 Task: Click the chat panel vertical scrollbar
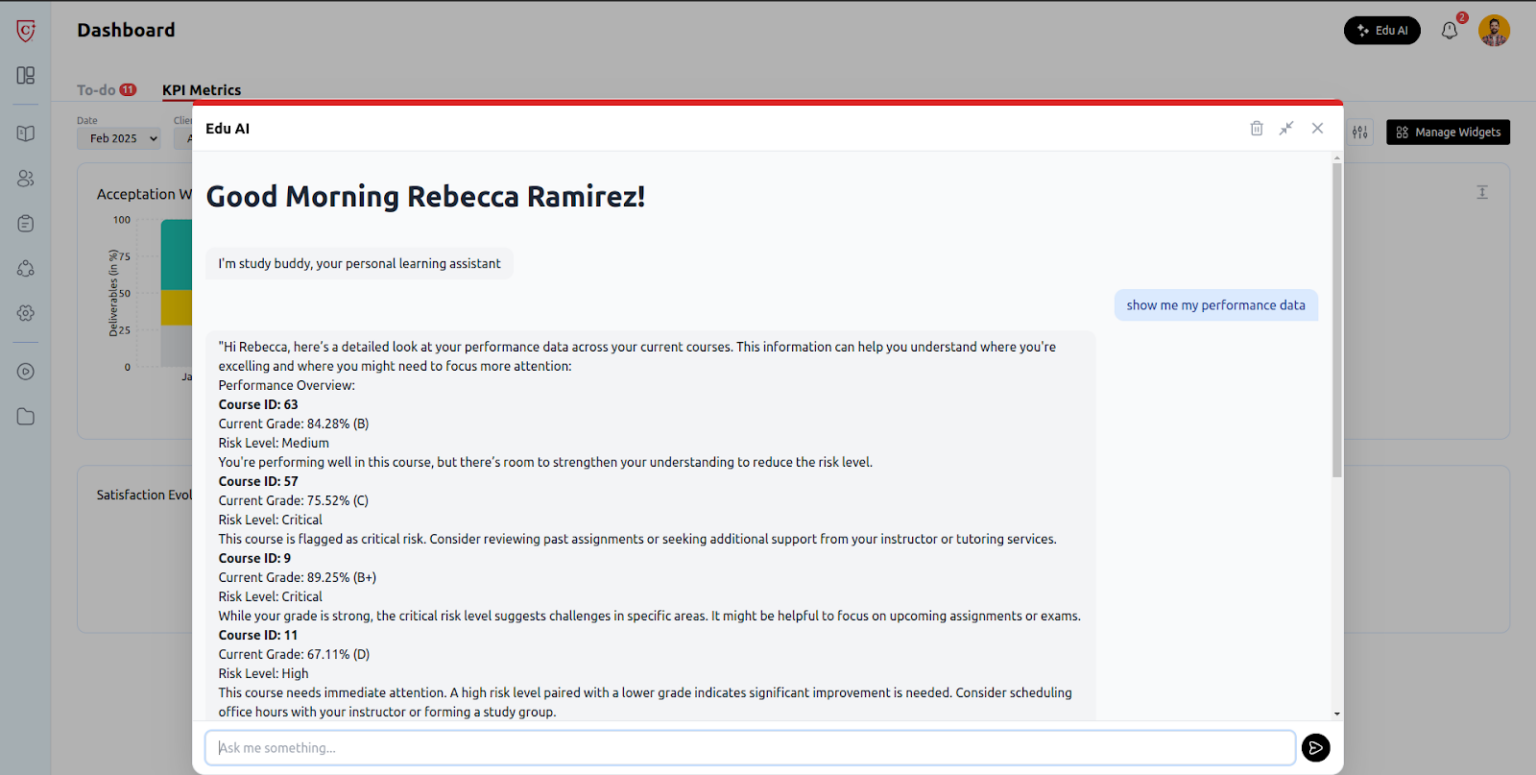pyautogui.click(x=1336, y=320)
